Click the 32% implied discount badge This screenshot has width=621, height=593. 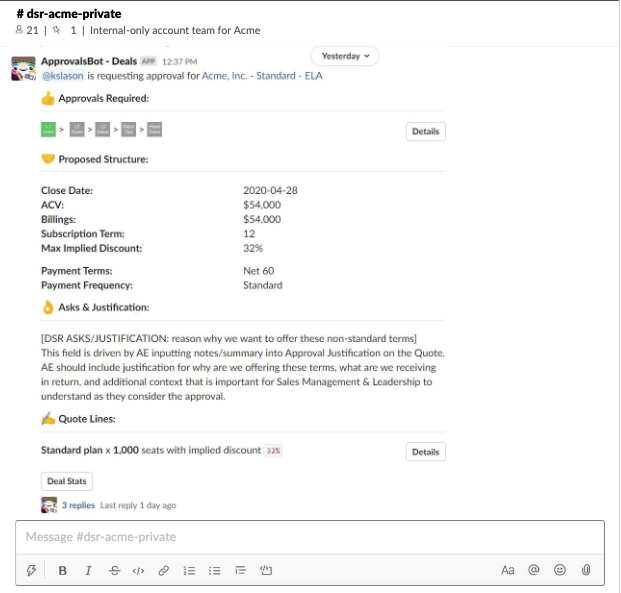pyautogui.click(x=273, y=451)
